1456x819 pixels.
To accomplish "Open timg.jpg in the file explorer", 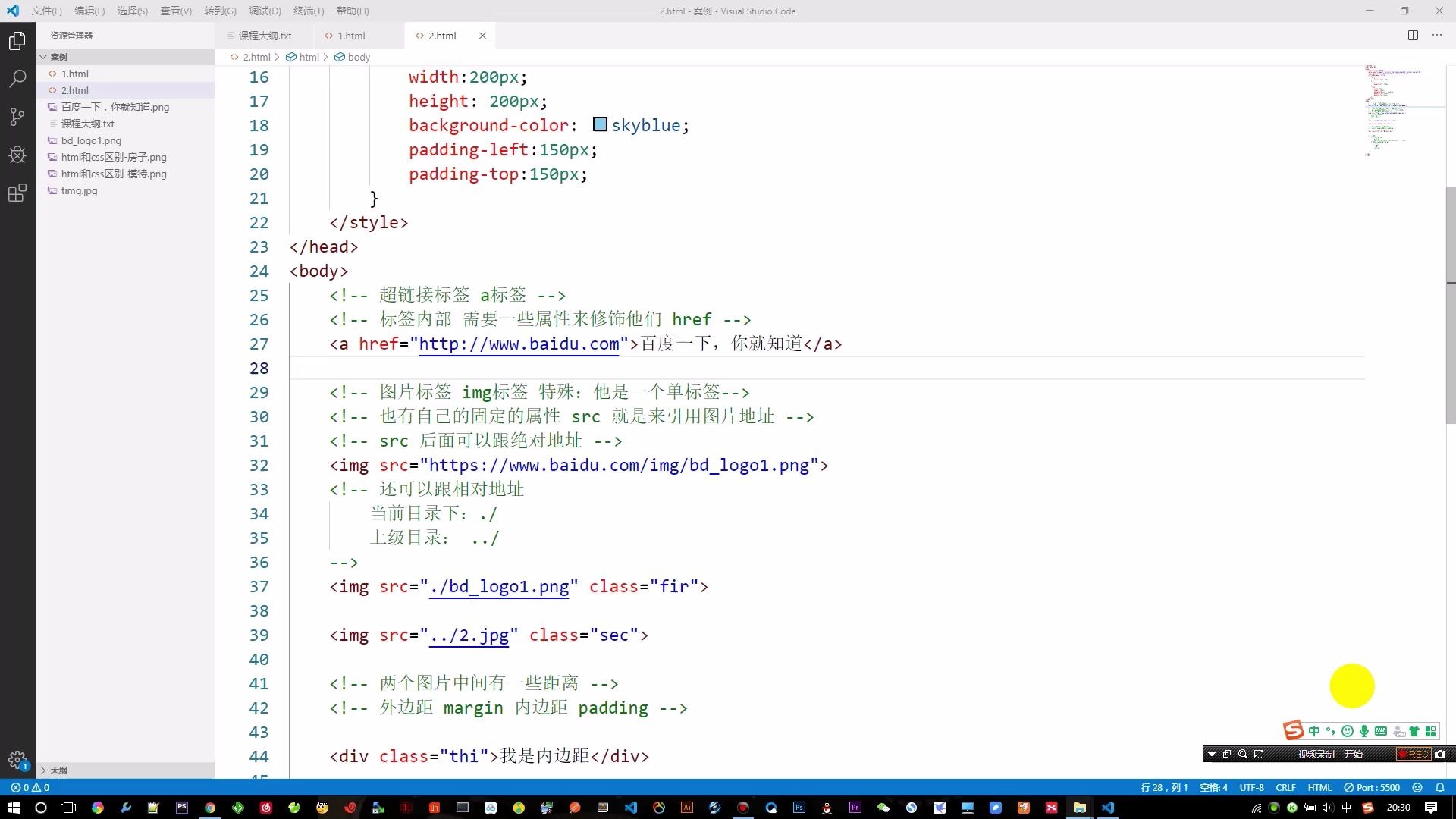I will (x=79, y=190).
